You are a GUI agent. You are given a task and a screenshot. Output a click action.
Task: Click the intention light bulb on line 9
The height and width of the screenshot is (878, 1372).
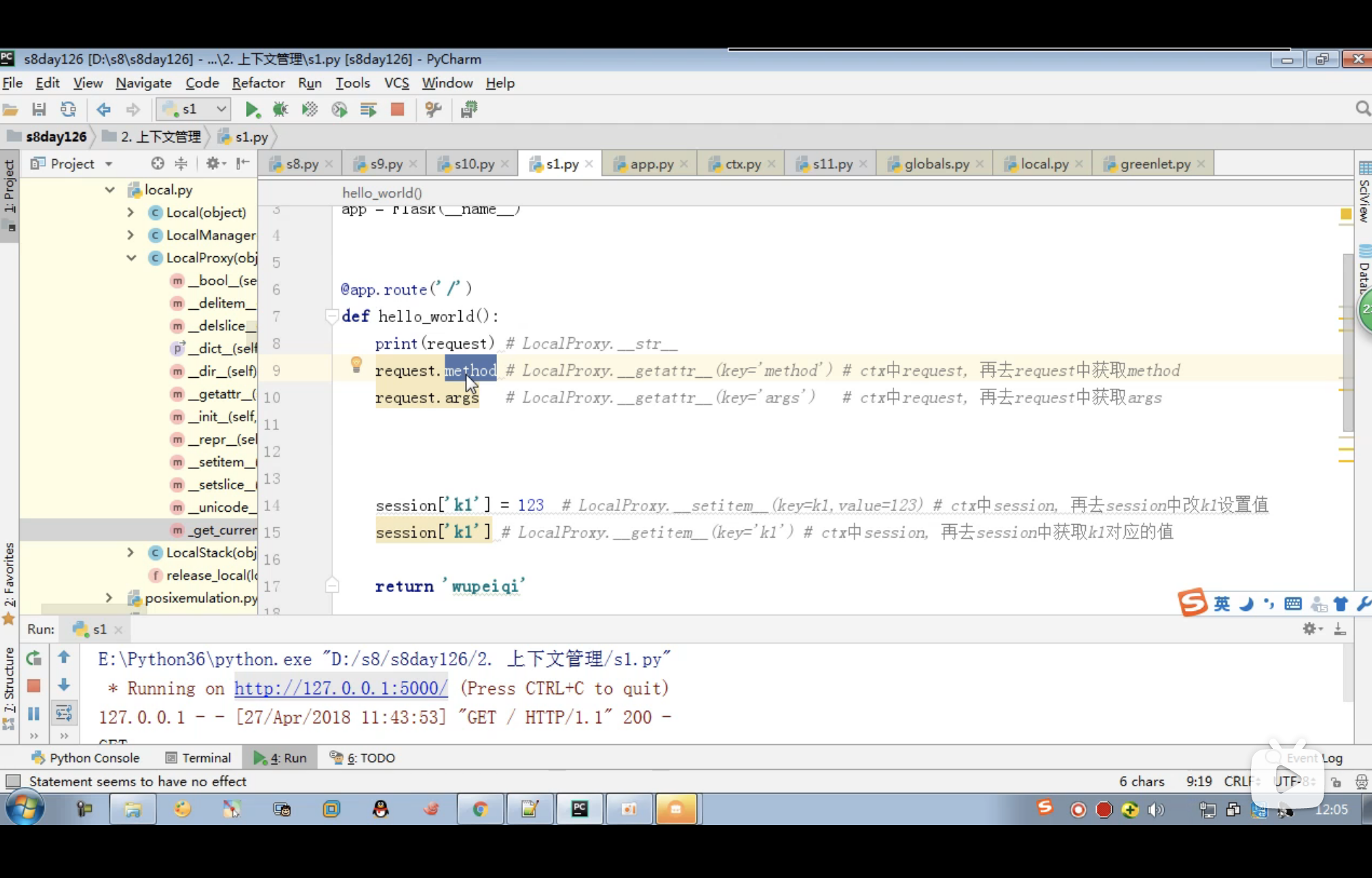(356, 366)
